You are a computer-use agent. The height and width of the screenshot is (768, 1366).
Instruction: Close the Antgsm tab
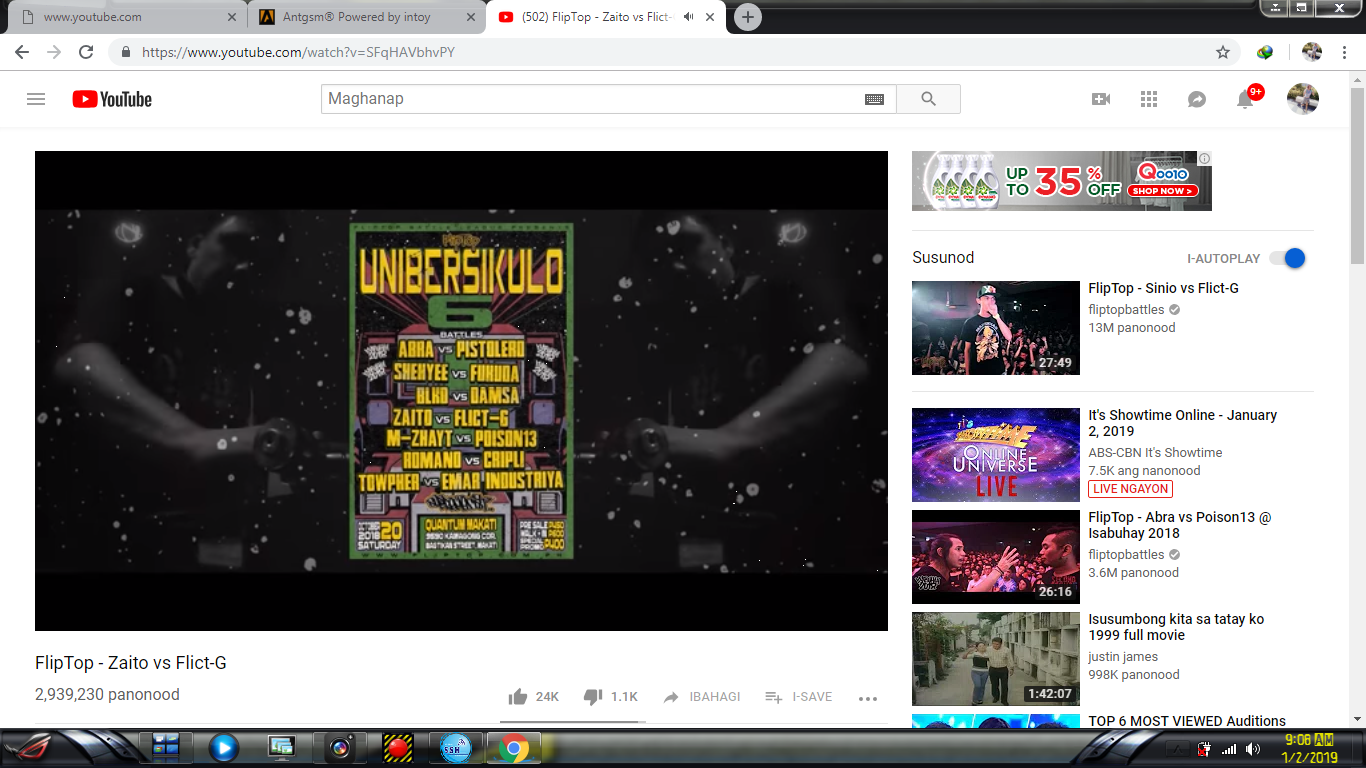tap(470, 17)
